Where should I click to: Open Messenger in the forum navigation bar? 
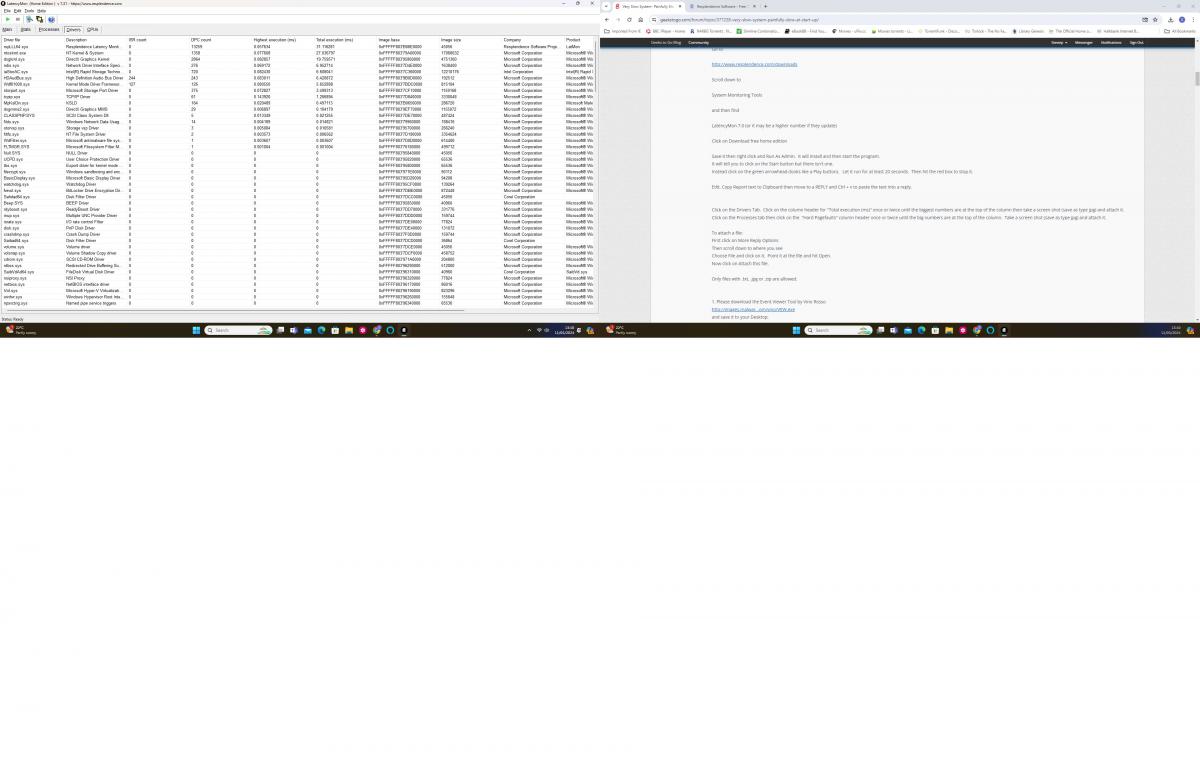[x=1083, y=43]
